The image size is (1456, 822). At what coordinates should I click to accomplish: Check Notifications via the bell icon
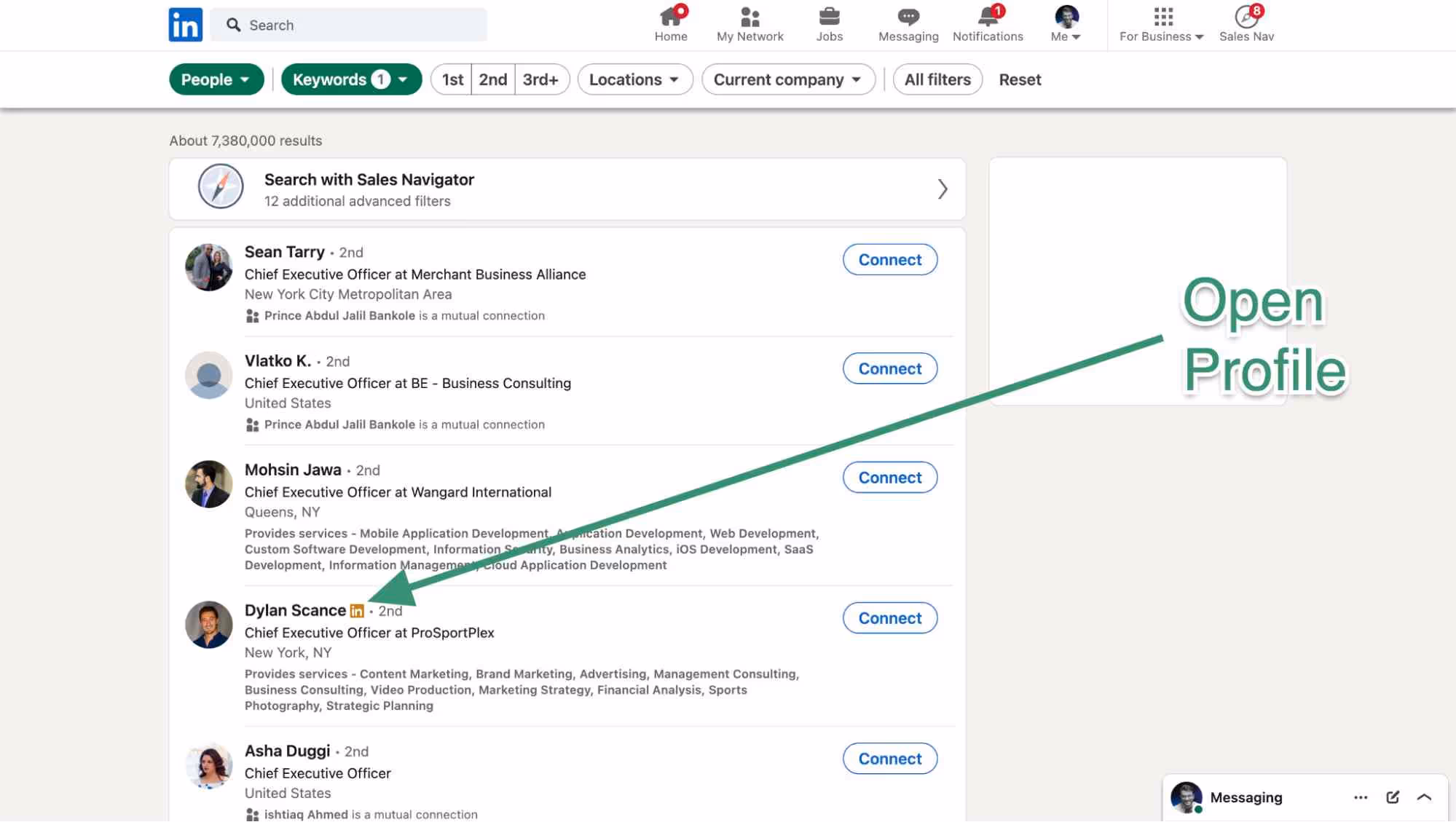(x=987, y=18)
